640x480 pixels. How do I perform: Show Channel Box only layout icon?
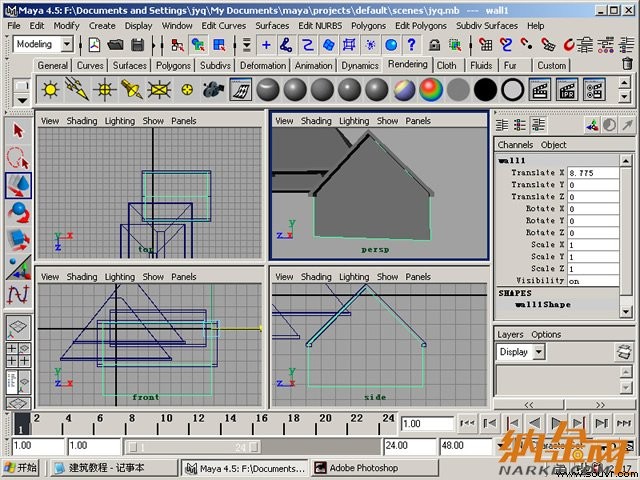[502, 125]
